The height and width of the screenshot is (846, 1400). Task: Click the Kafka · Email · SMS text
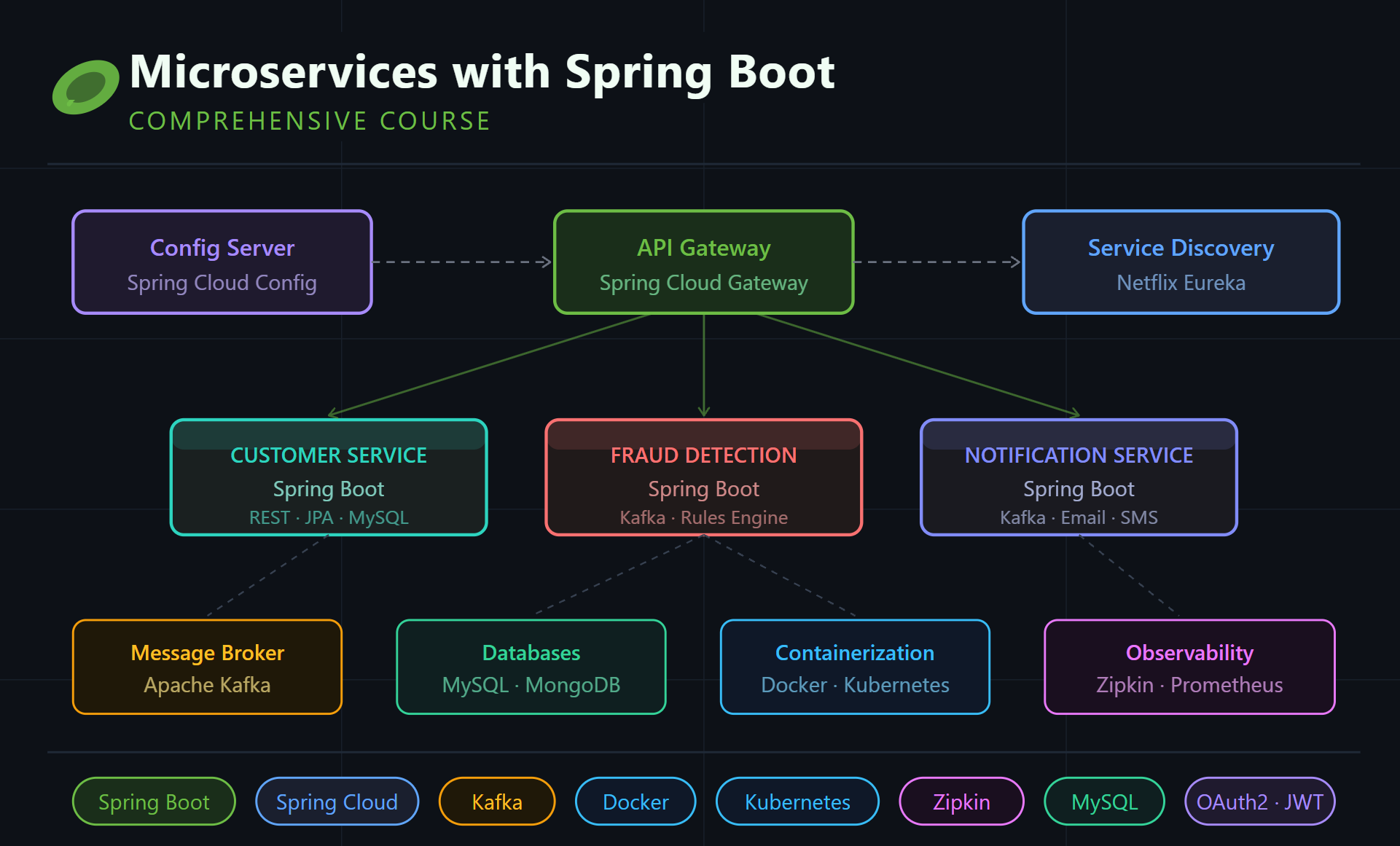coord(1079,517)
